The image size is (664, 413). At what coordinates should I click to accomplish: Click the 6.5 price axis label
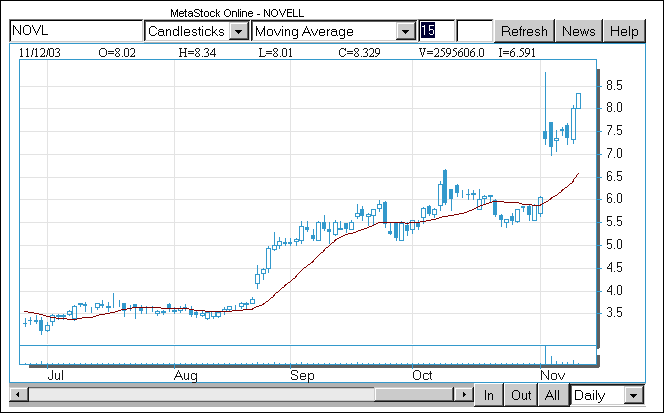pos(614,176)
